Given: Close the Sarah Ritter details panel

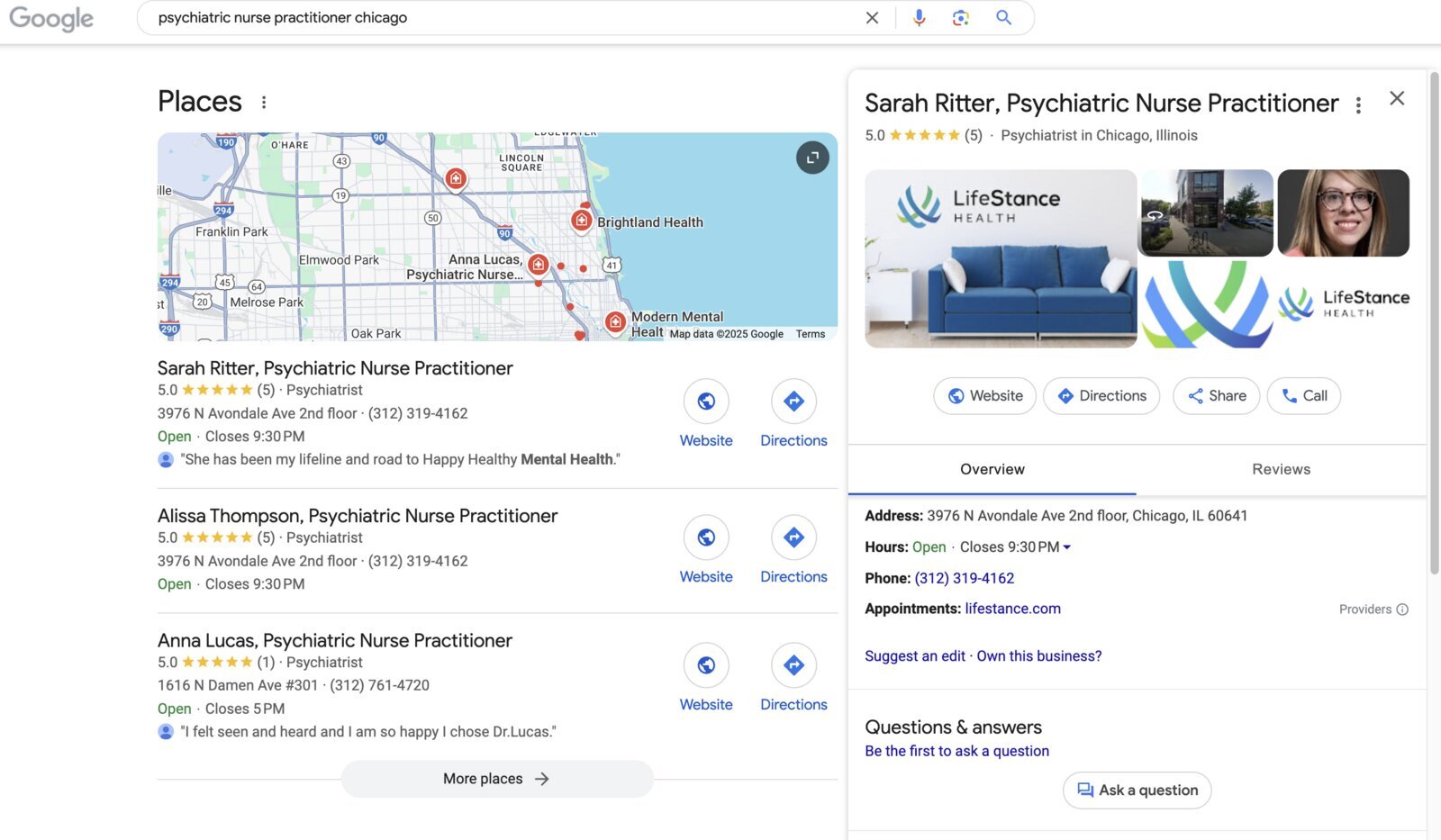Looking at the screenshot, I should tap(1397, 98).
